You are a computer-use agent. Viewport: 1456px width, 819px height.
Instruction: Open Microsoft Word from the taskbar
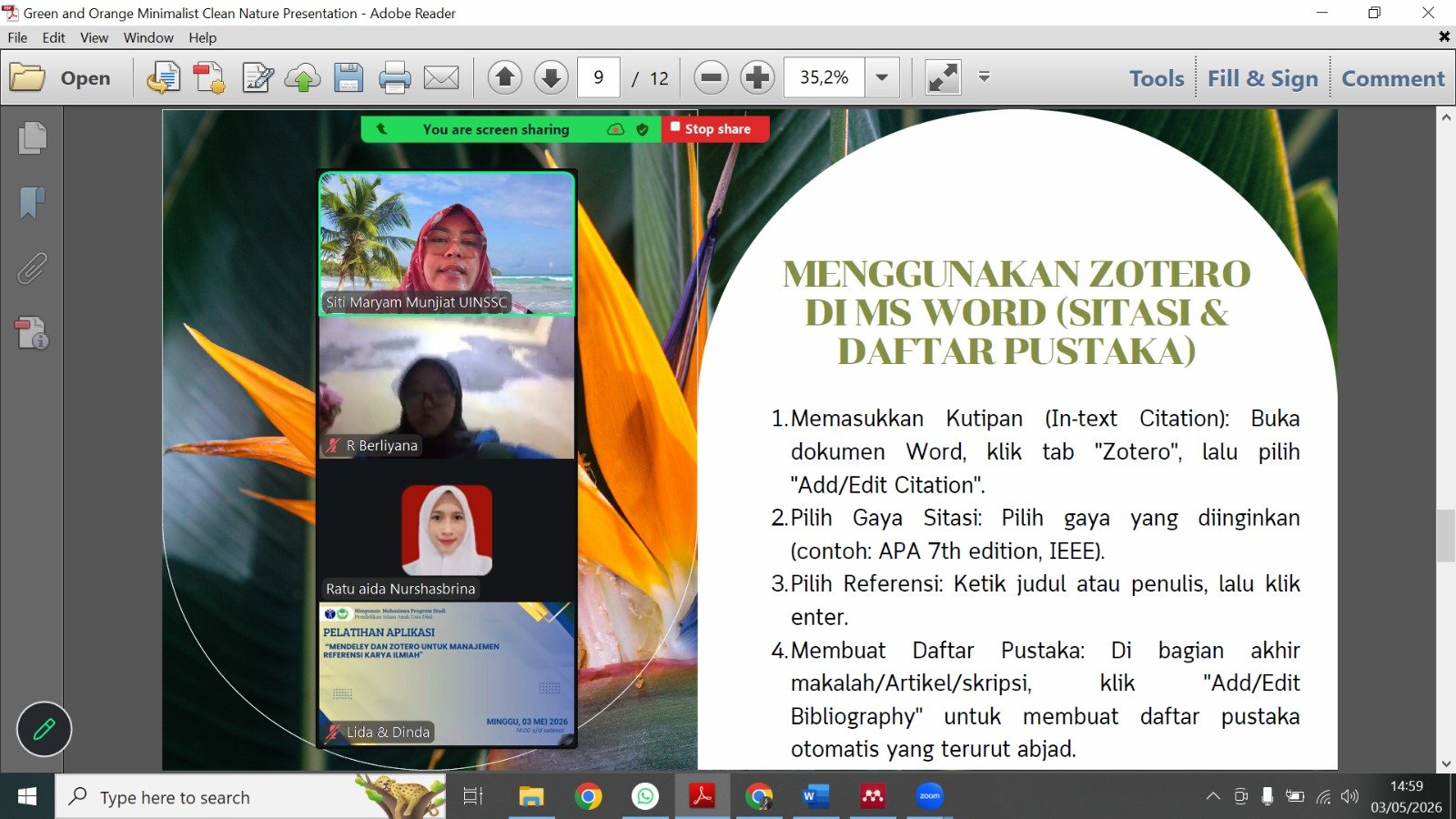tap(815, 796)
